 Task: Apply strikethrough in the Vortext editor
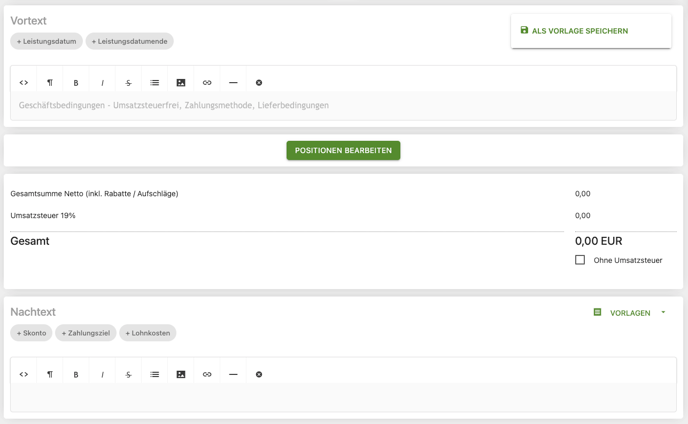(x=128, y=83)
